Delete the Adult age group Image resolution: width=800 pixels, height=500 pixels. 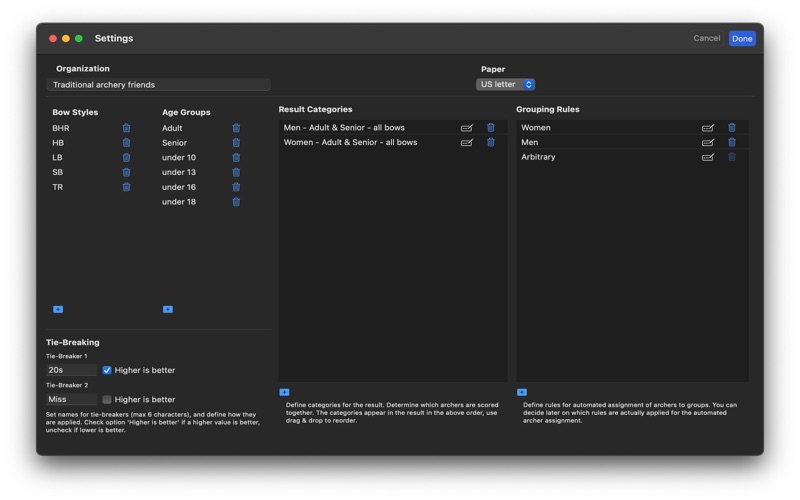236,128
